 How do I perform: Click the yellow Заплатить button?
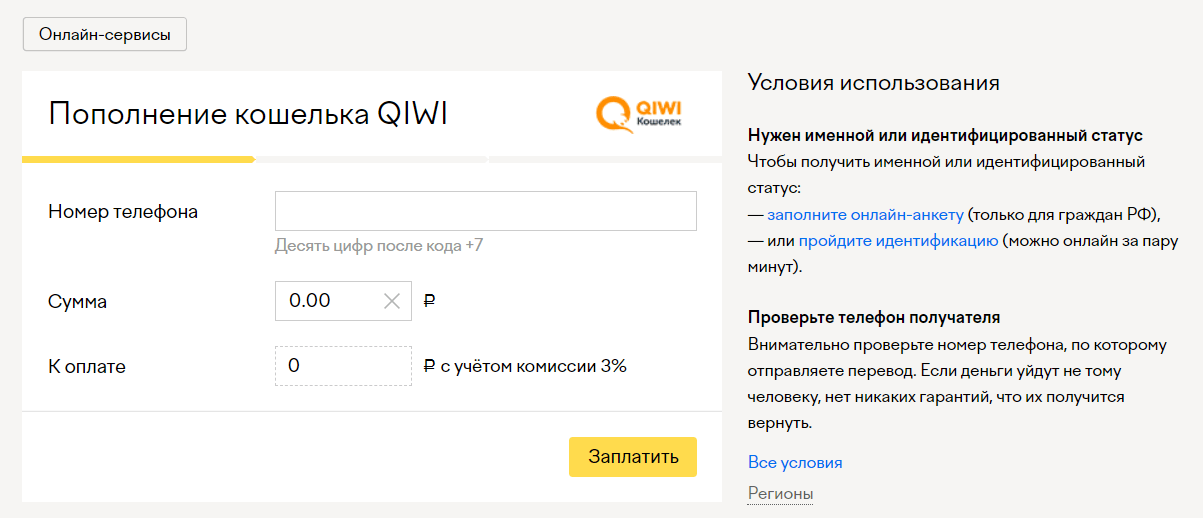[633, 457]
